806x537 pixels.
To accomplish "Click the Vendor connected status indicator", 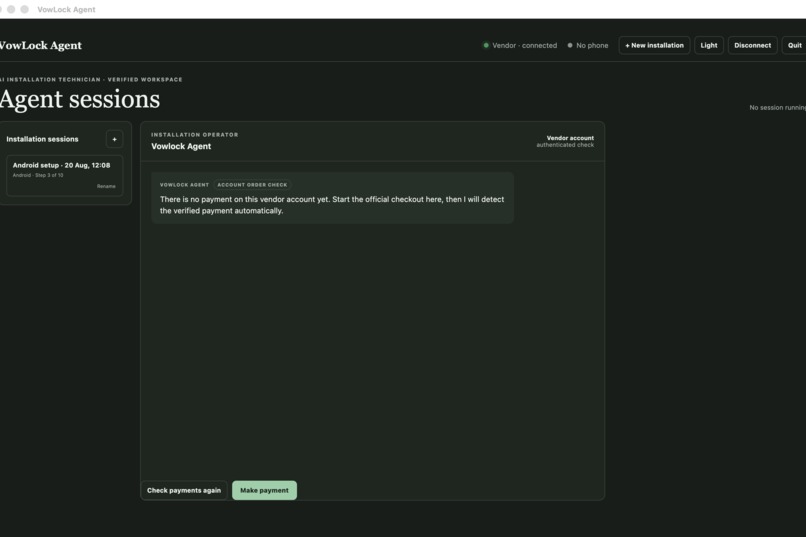I will [x=520, y=45].
